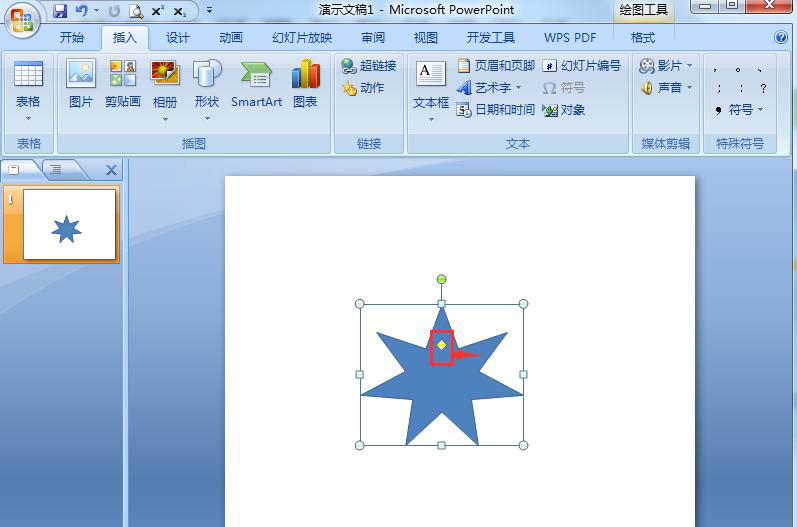The width and height of the screenshot is (797, 527).
Task: Click the Redo icon in quick access
Action: (114, 11)
